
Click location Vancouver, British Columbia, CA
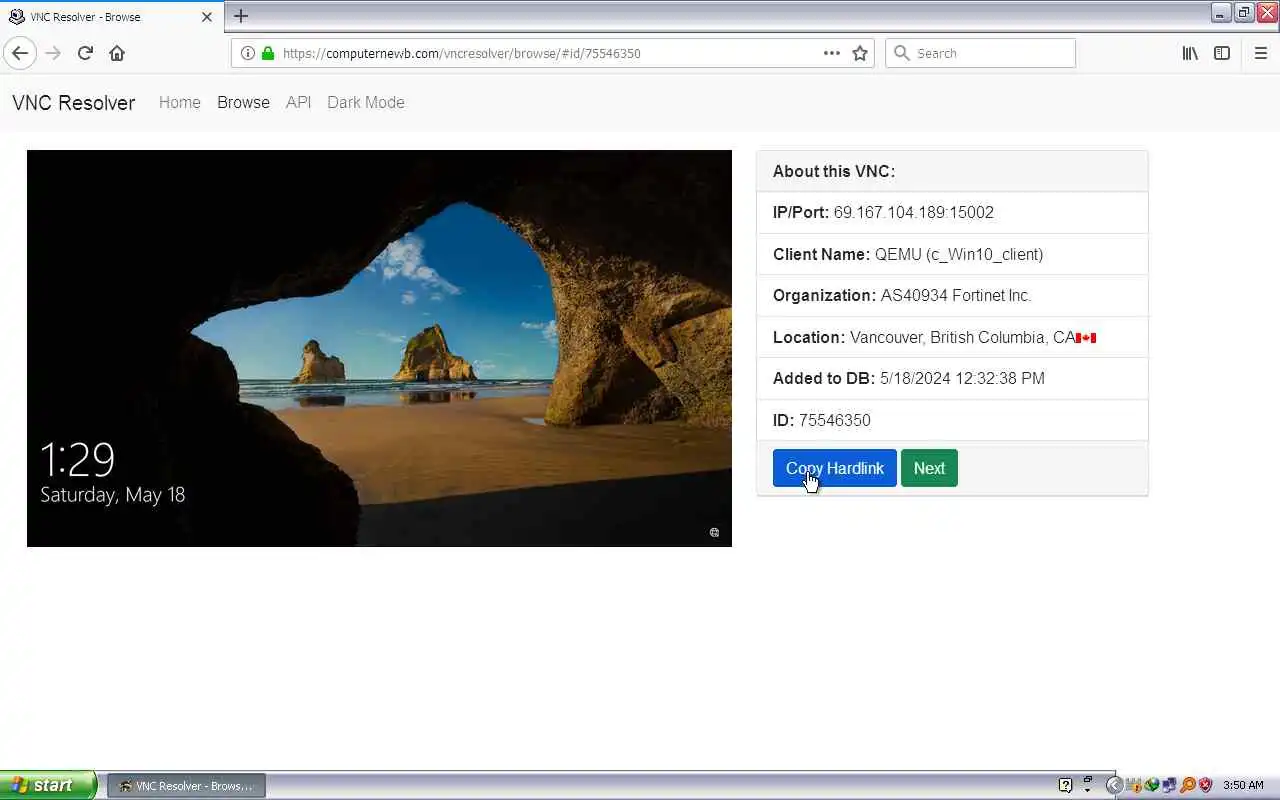tap(962, 337)
